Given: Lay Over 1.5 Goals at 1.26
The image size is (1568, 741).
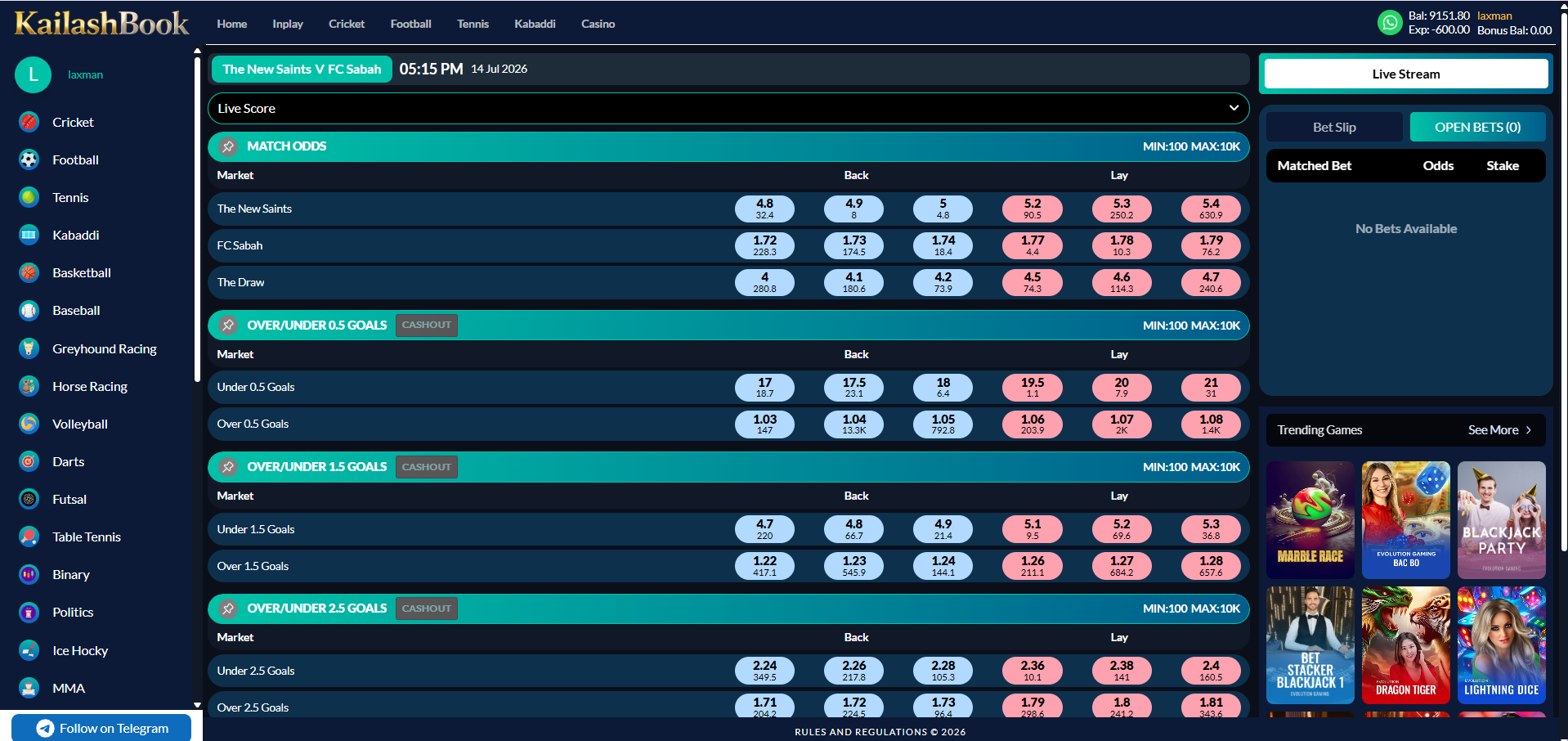Looking at the screenshot, I should click(x=1033, y=566).
